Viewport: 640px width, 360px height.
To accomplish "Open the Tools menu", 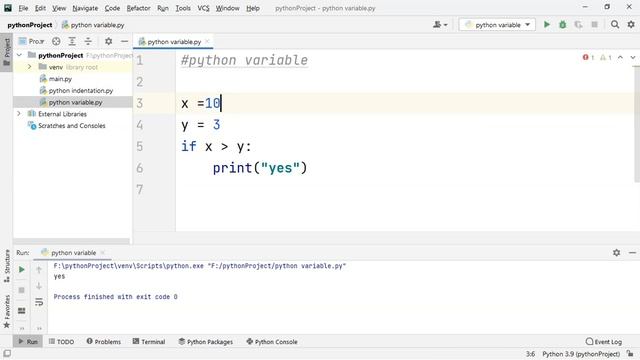I will [183, 8].
